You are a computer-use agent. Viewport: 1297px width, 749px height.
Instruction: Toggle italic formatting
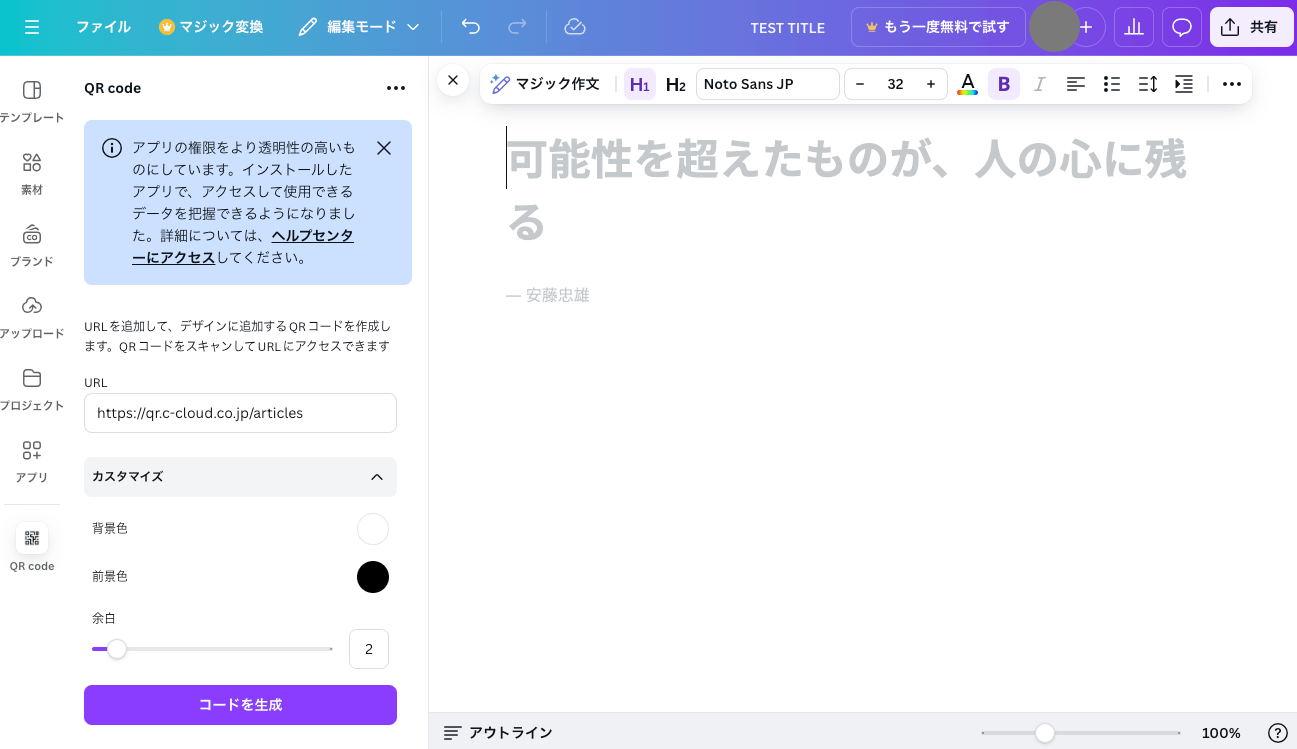1039,84
